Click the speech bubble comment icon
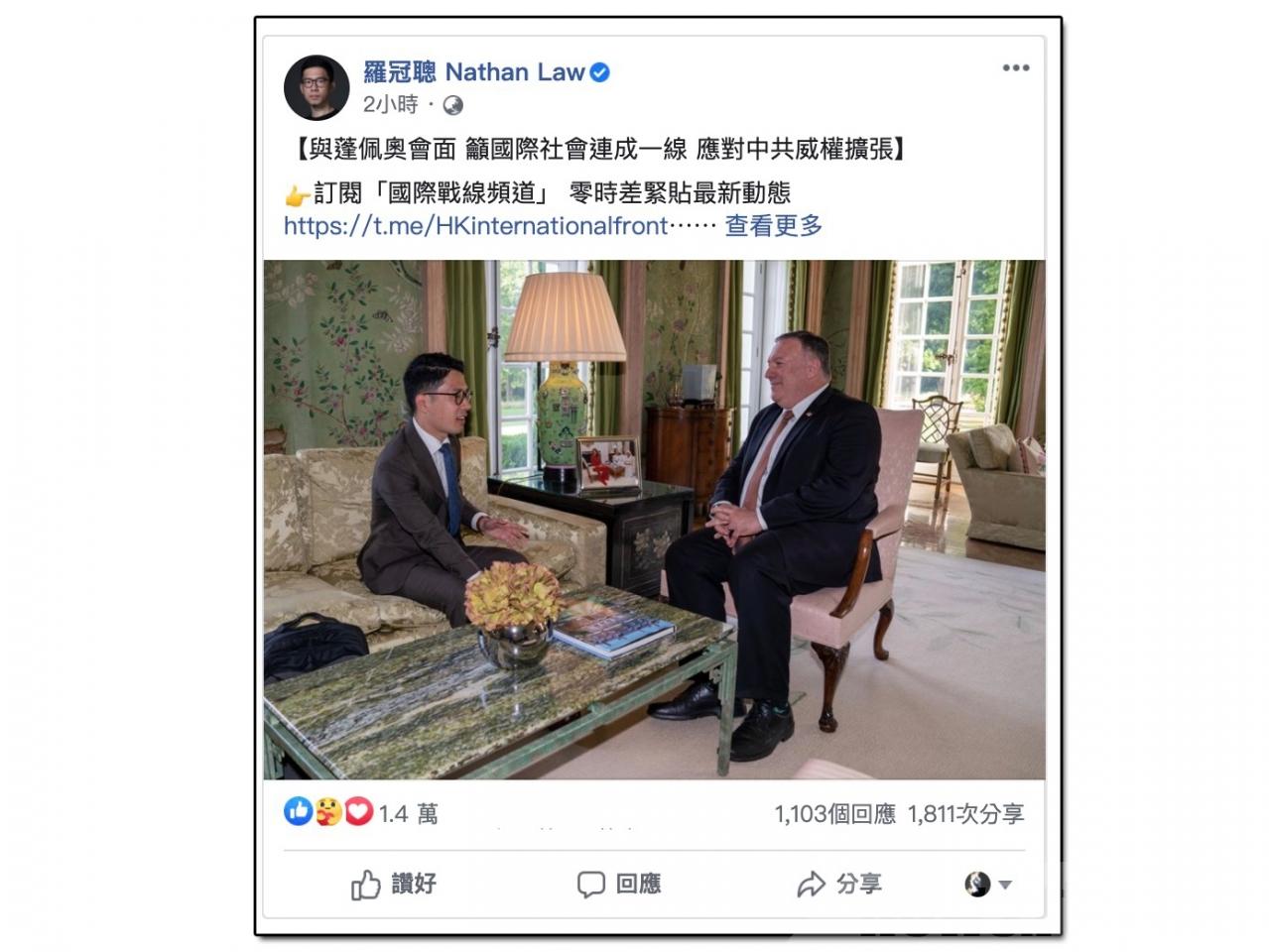Image resolution: width=1269 pixels, height=952 pixels. (x=590, y=885)
